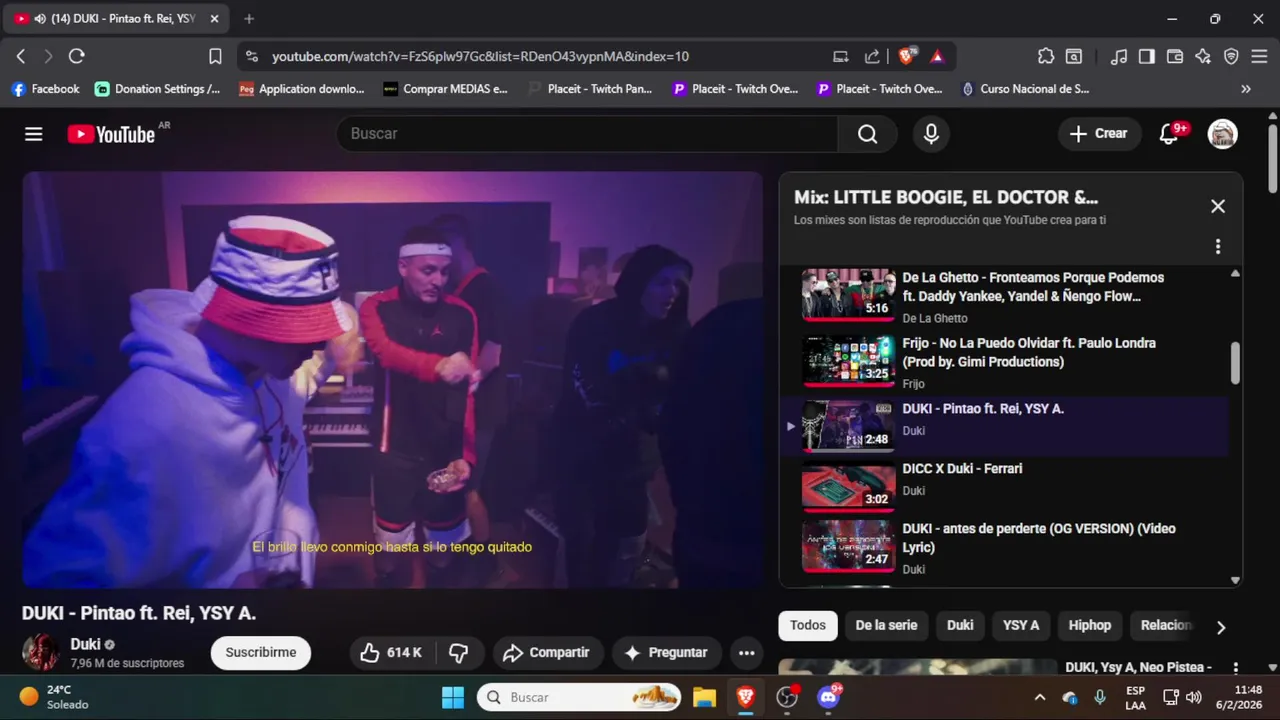Image resolution: width=1280 pixels, height=720 pixels.
Task: Expand chip row with right arrow
Action: 1220,627
